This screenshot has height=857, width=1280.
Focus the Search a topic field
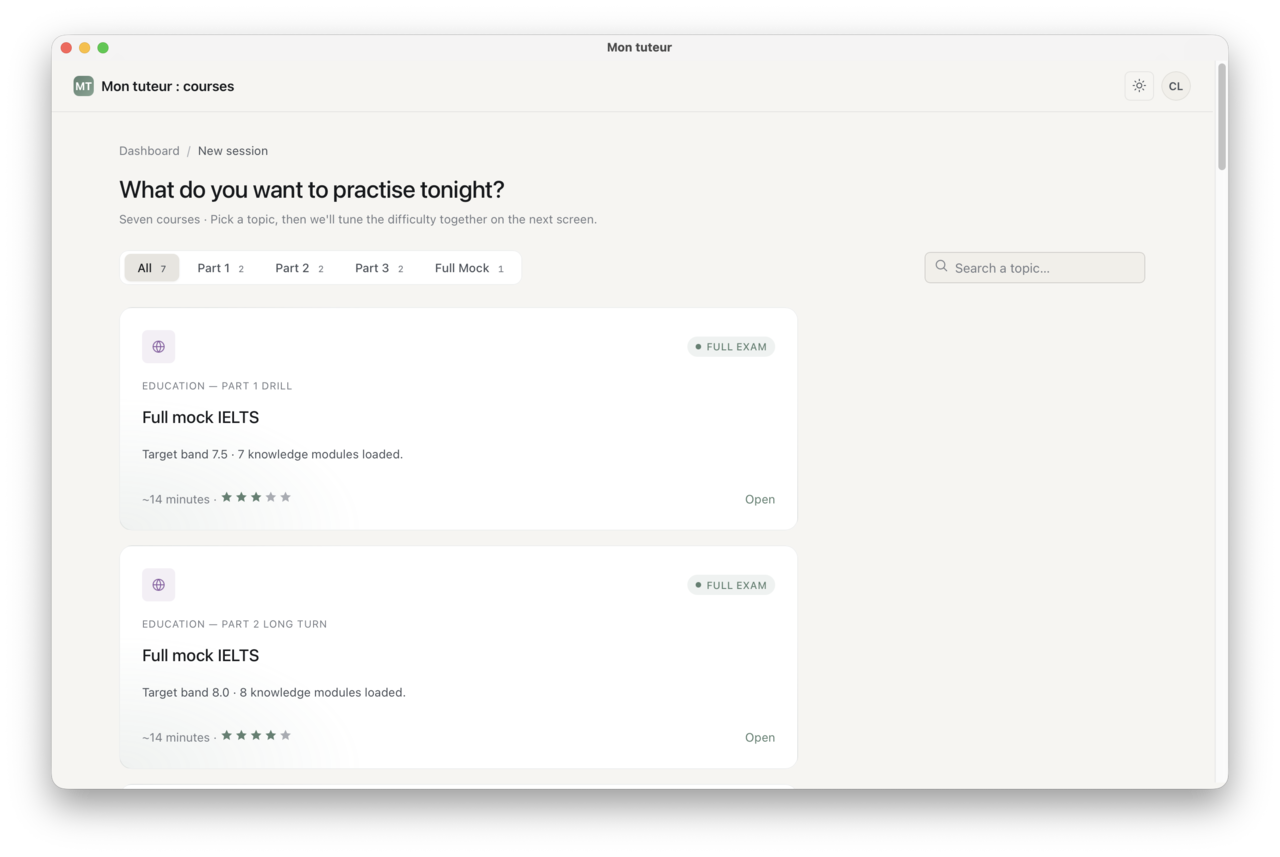tap(1035, 268)
